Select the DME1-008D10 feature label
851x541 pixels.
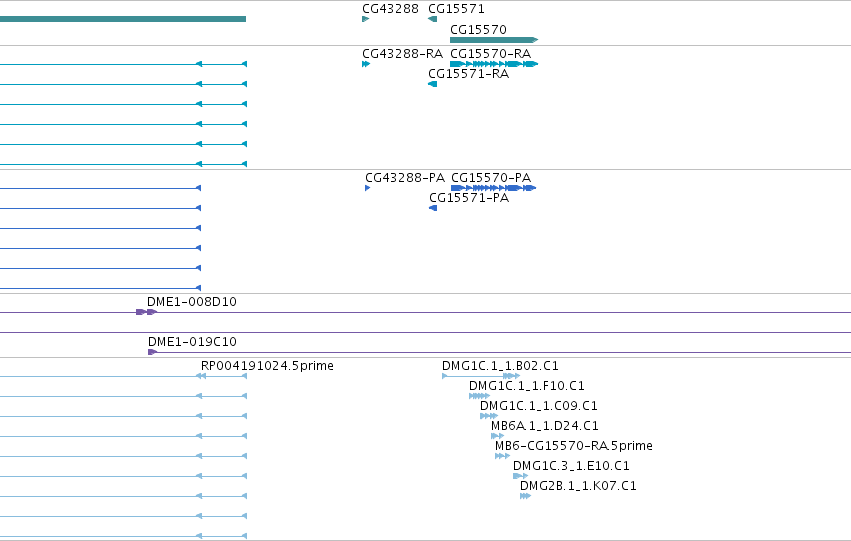[192, 302]
